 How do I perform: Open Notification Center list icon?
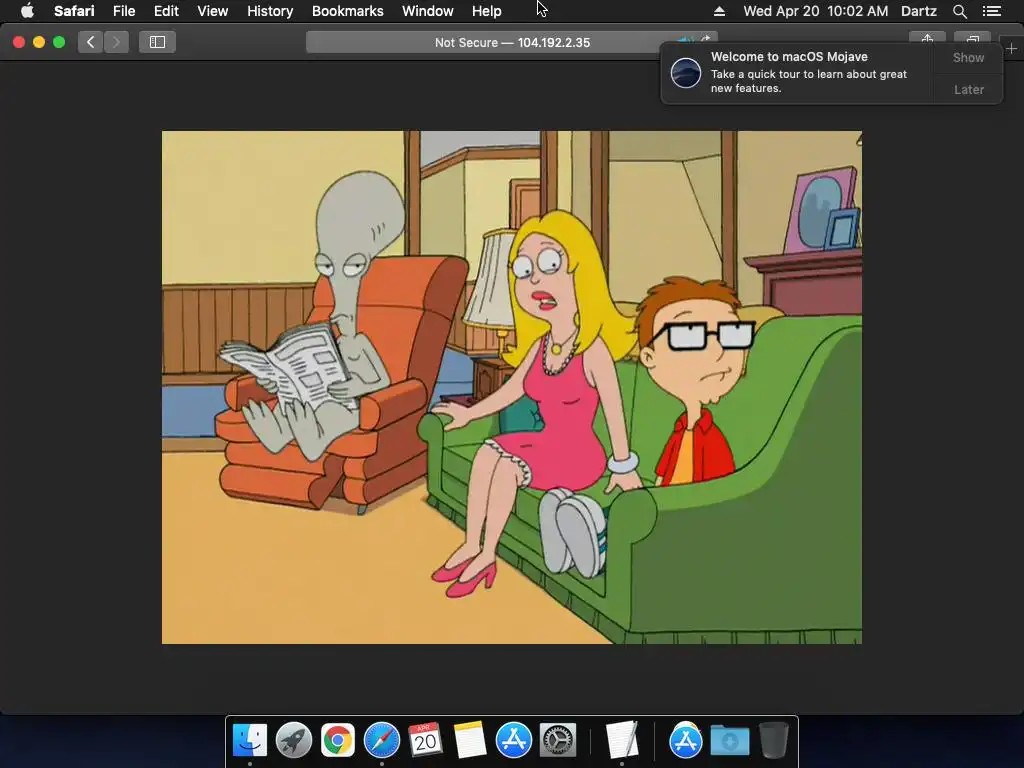tap(992, 11)
